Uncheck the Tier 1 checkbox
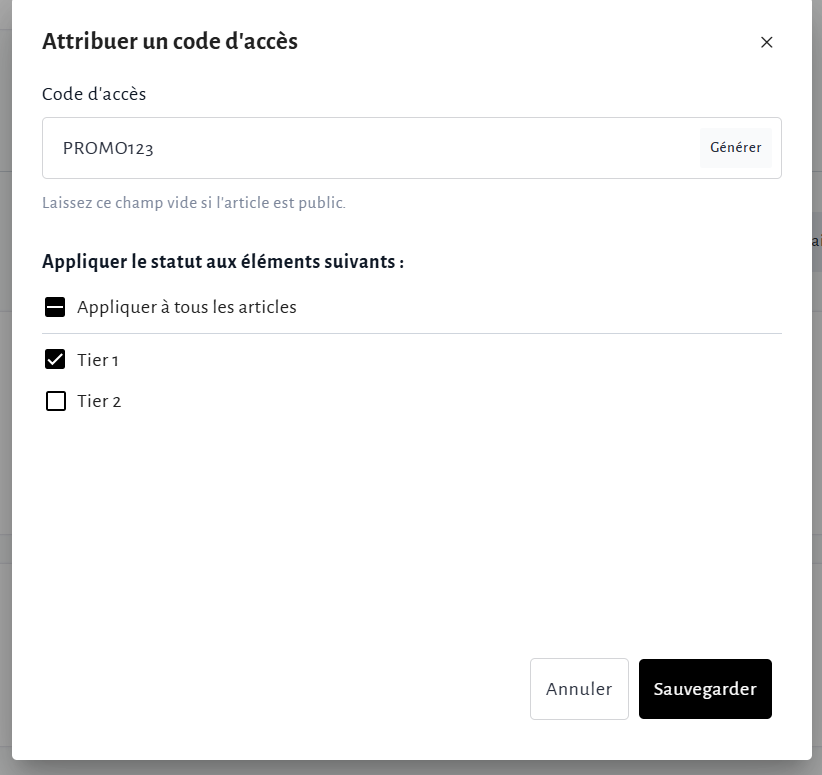 point(56,360)
